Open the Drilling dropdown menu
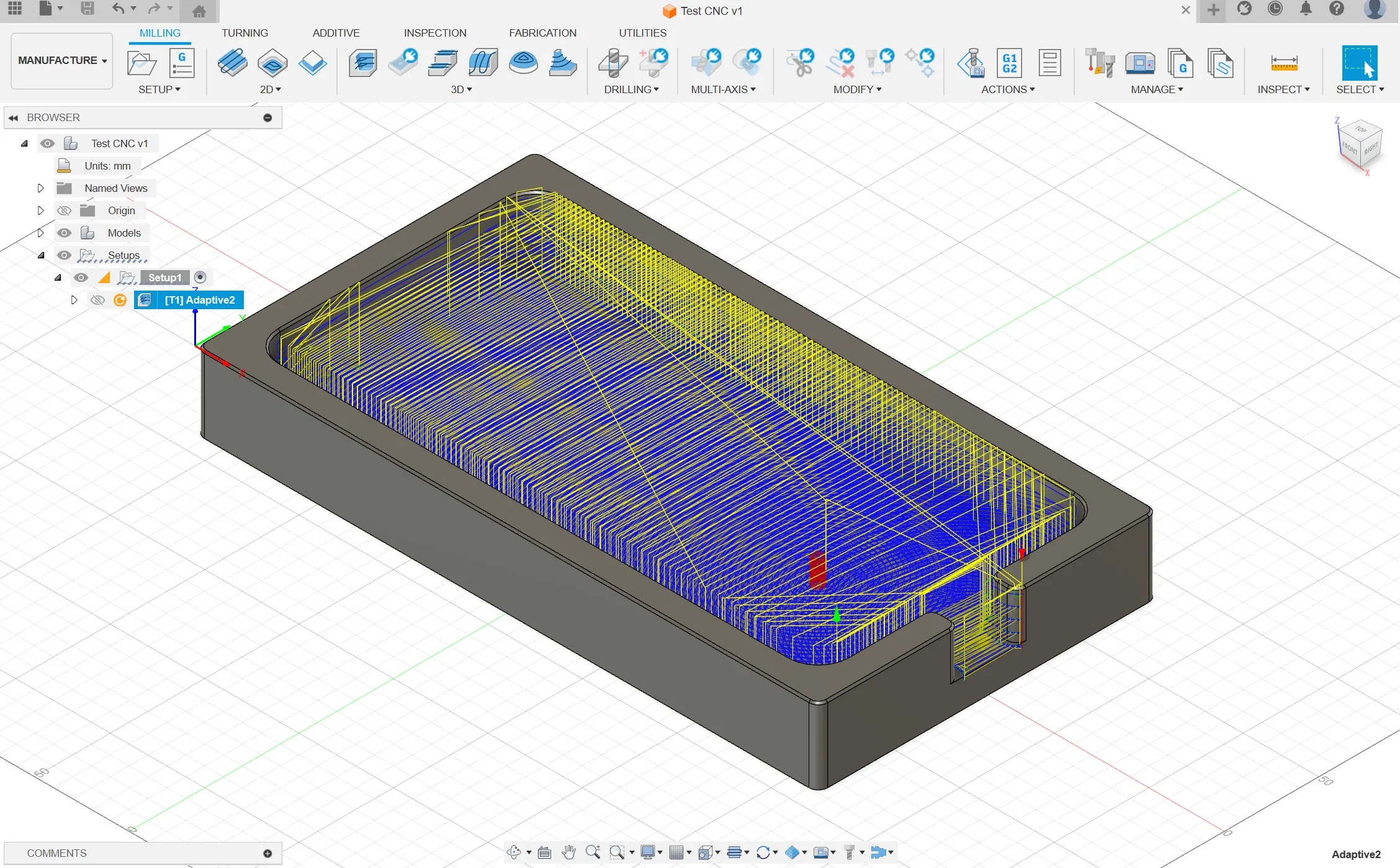Screen dimensions: 1400x868 [632, 89]
